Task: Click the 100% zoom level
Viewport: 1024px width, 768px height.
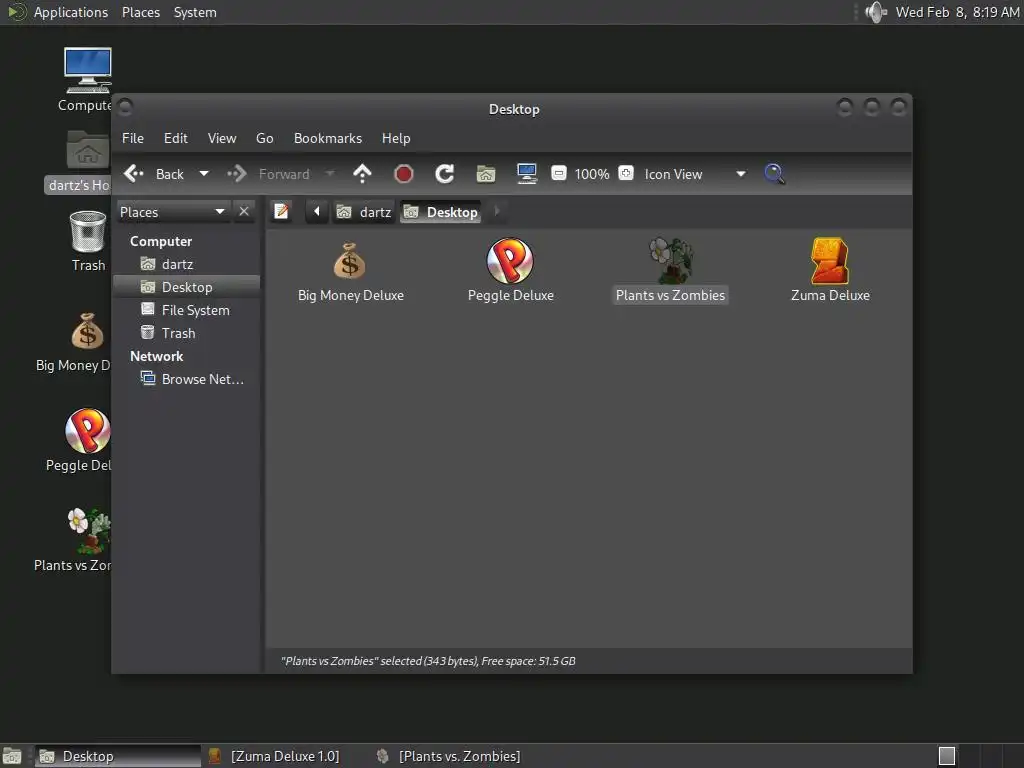Action: [592, 174]
